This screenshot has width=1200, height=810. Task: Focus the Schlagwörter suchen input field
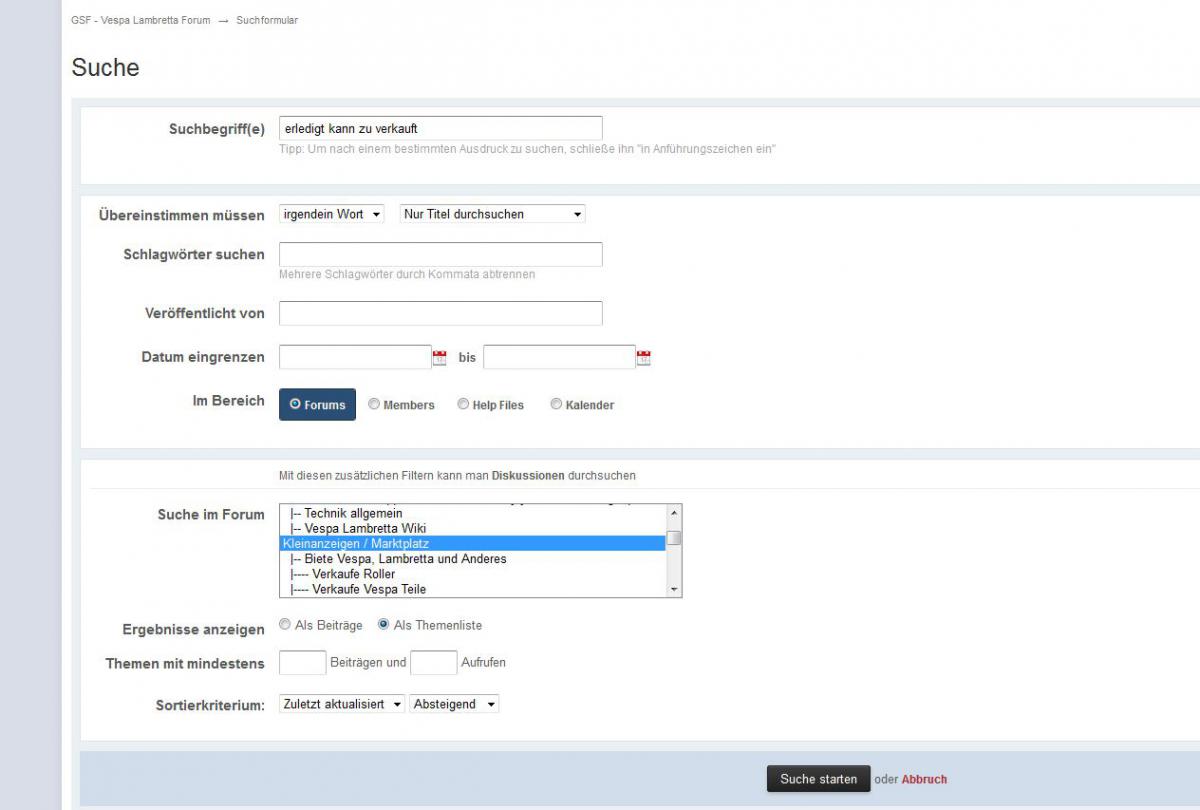pyautogui.click(x=440, y=255)
